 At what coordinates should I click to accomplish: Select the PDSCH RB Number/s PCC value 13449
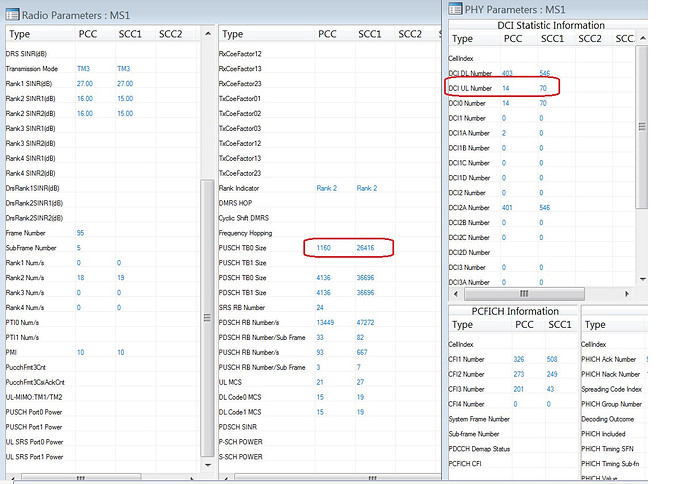pyautogui.click(x=325, y=323)
